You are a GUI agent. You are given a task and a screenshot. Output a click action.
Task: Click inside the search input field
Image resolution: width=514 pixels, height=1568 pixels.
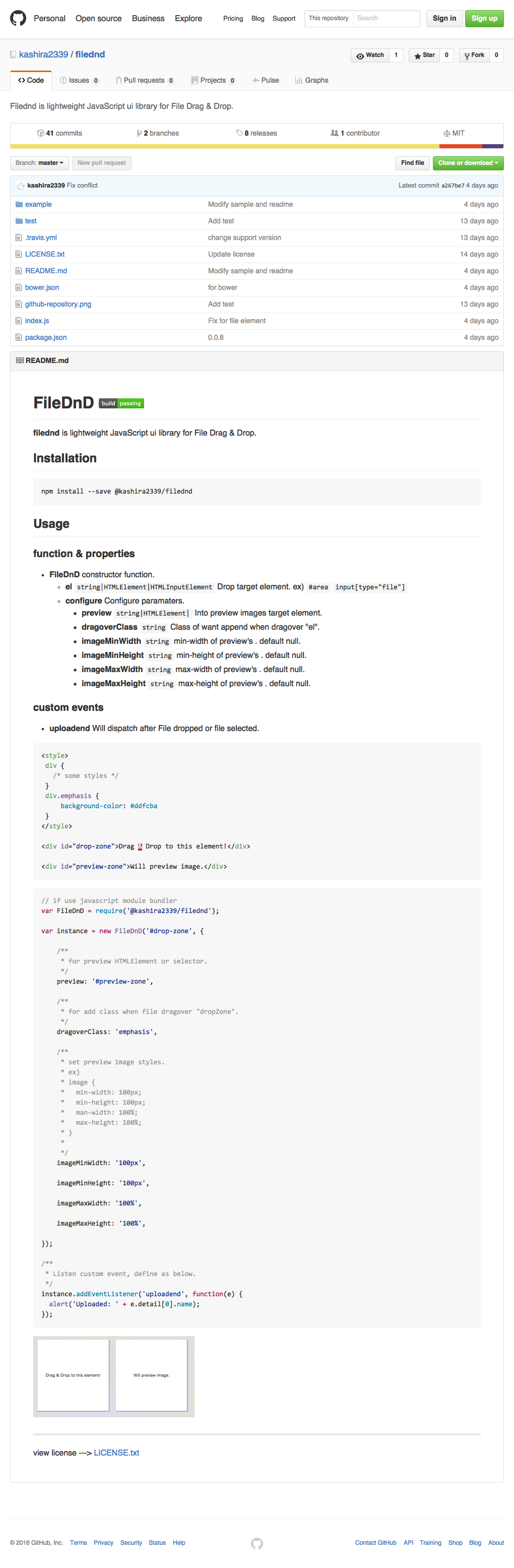click(x=387, y=18)
